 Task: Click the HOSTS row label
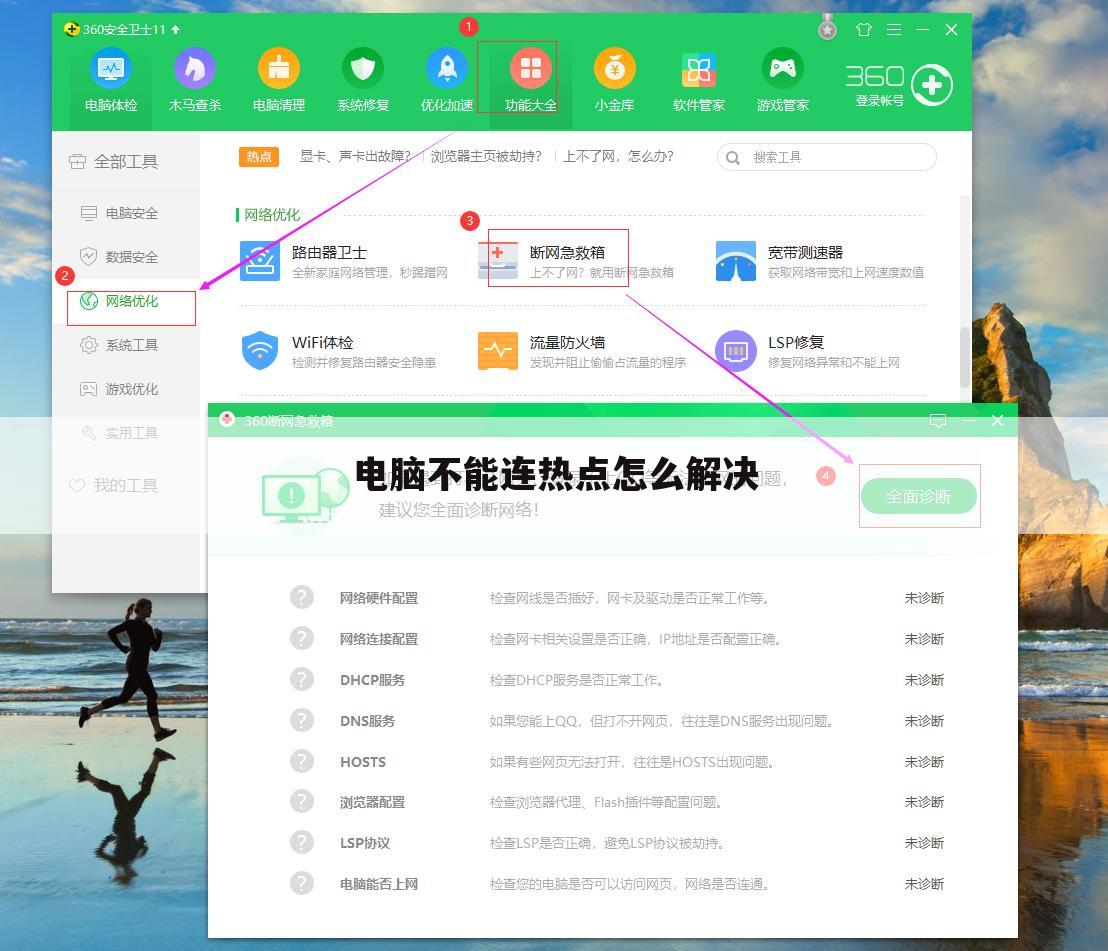pyautogui.click(x=363, y=762)
